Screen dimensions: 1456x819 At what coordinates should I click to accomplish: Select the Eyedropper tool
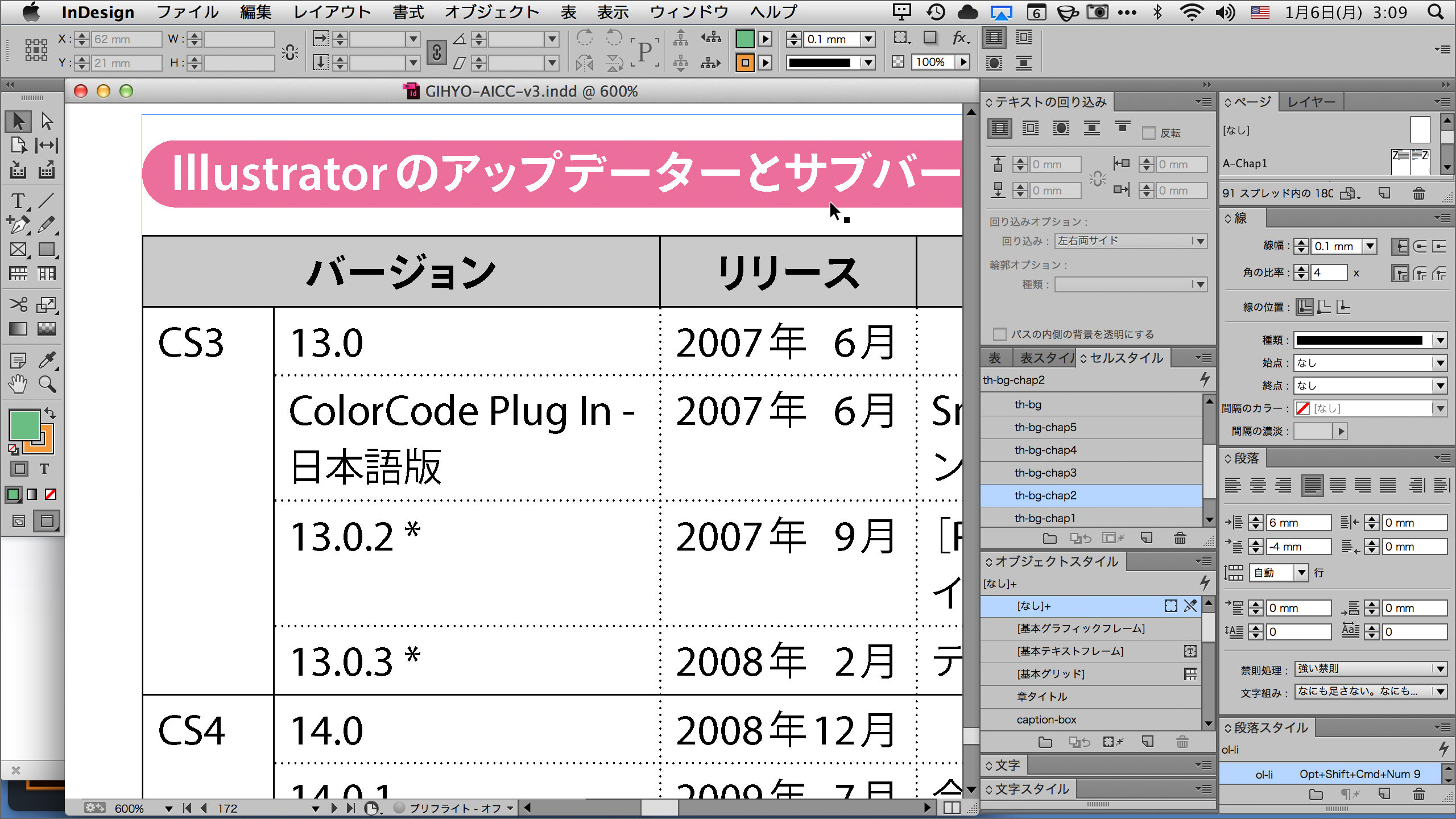pos(47,360)
